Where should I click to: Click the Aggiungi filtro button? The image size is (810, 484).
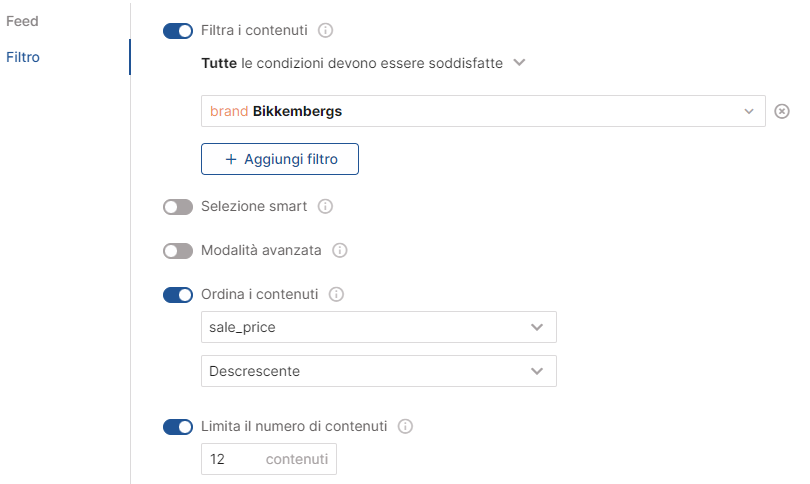point(280,159)
